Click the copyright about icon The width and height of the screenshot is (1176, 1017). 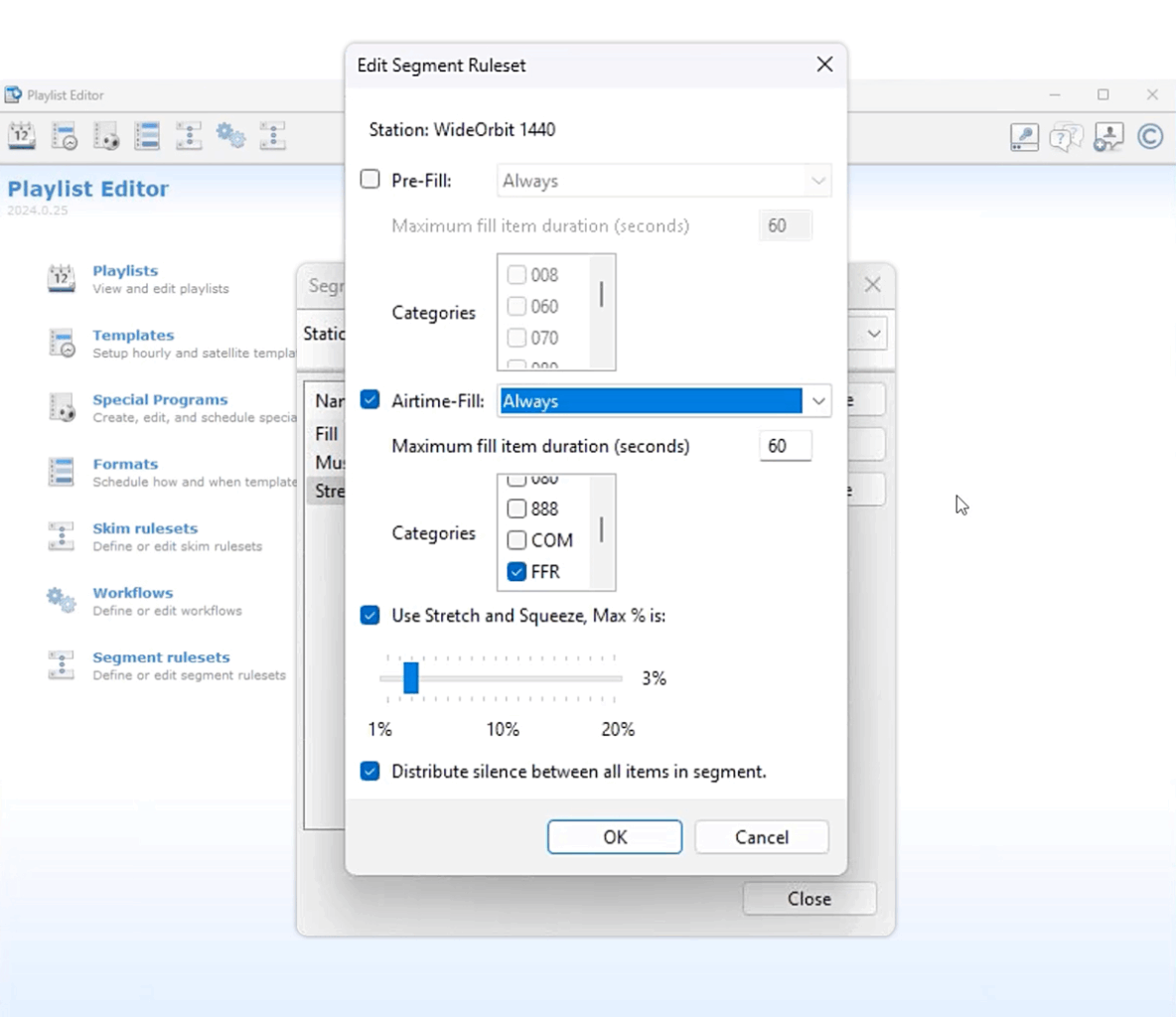point(1150,136)
